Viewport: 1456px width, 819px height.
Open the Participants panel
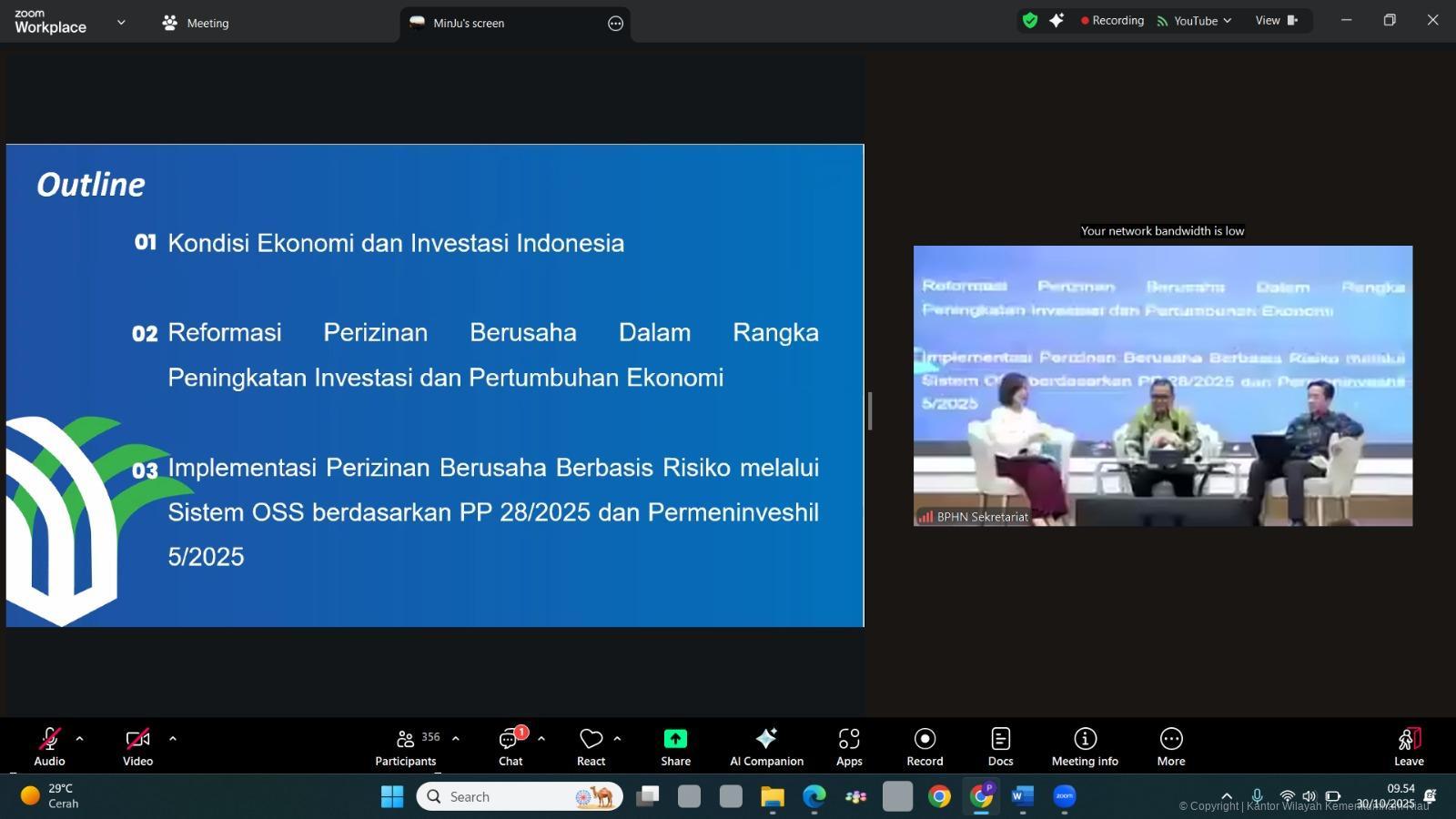406,747
